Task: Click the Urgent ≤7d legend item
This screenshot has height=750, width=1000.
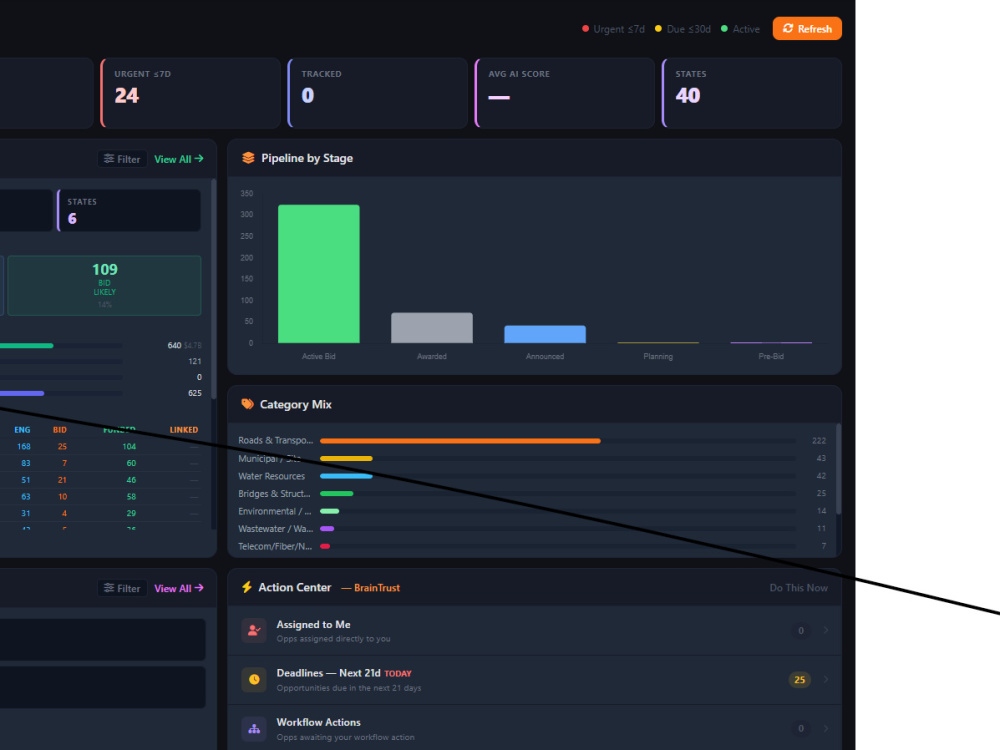Action: pyautogui.click(x=614, y=29)
